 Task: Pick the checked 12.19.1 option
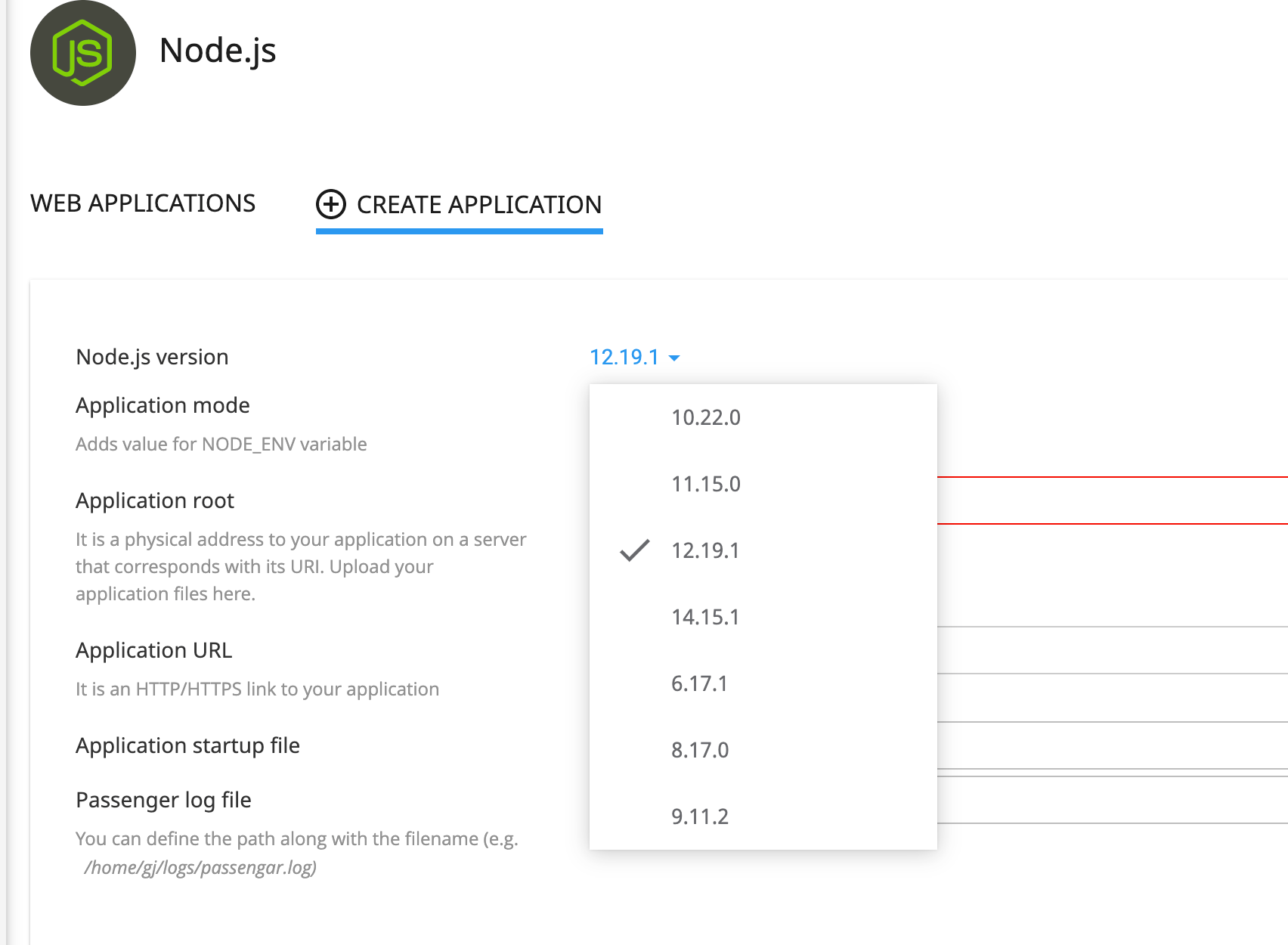click(x=763, y=550)
